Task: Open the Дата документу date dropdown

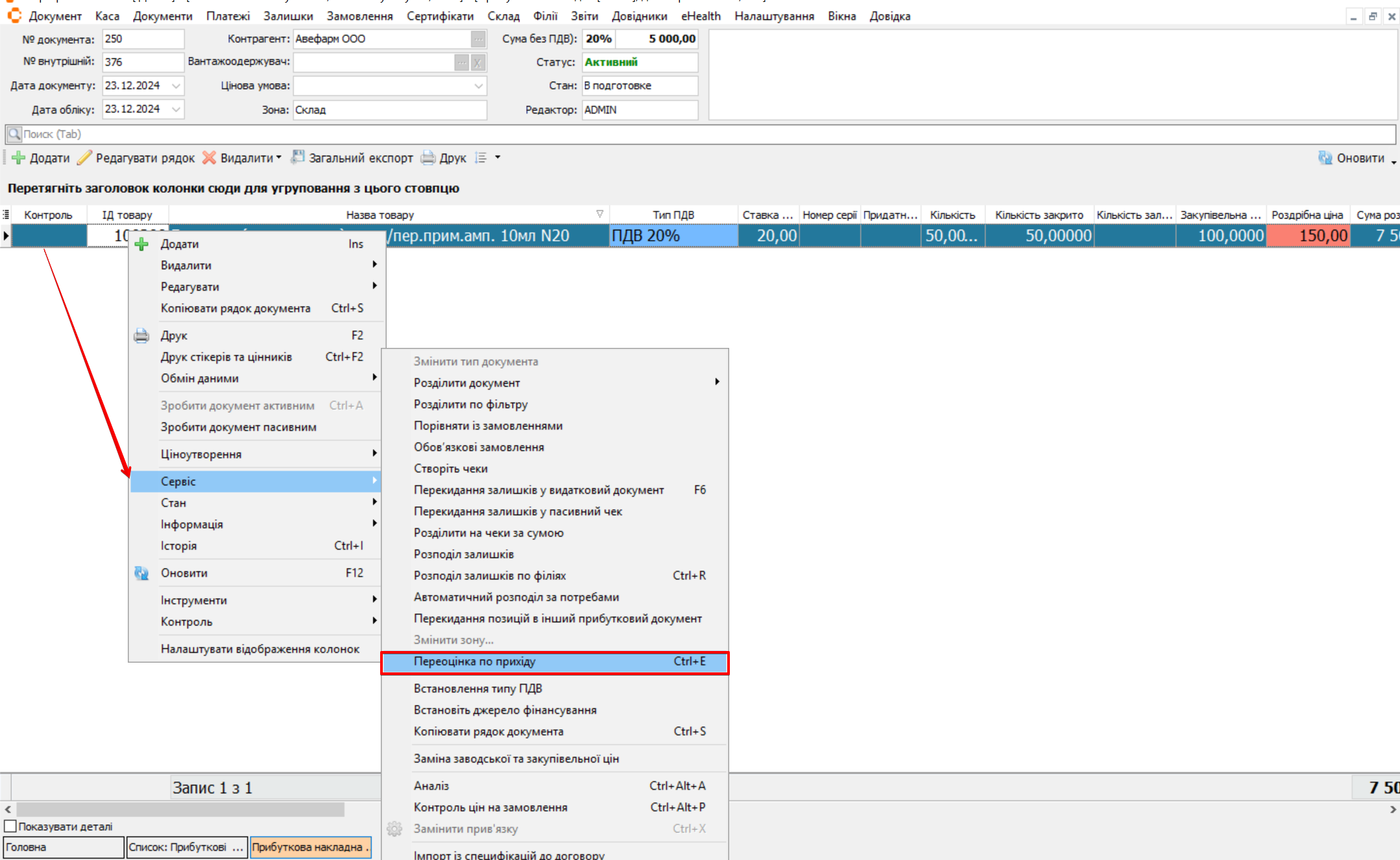Action: tap(176, 86)
